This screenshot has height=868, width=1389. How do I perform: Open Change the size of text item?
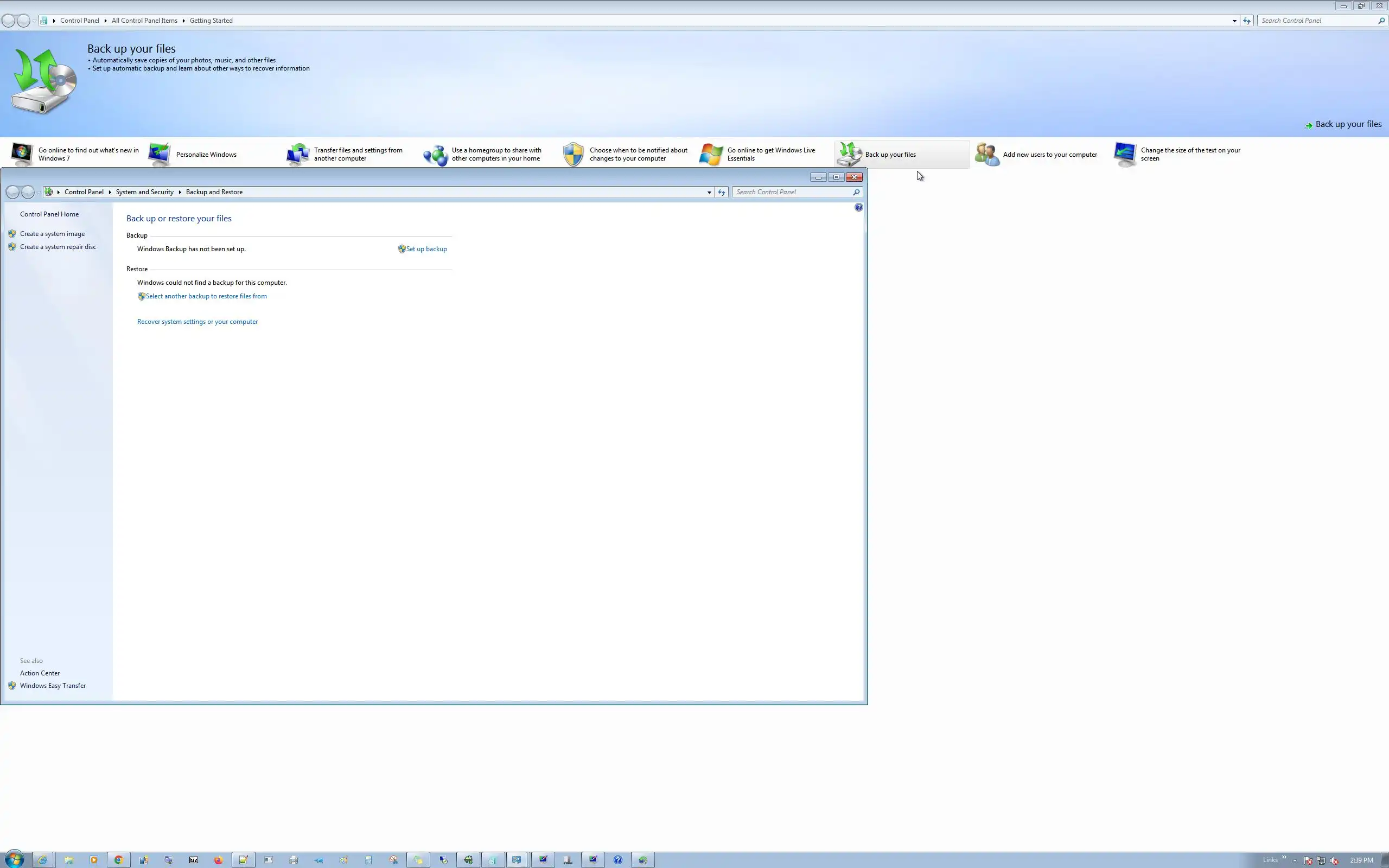tap(1190, 155)
